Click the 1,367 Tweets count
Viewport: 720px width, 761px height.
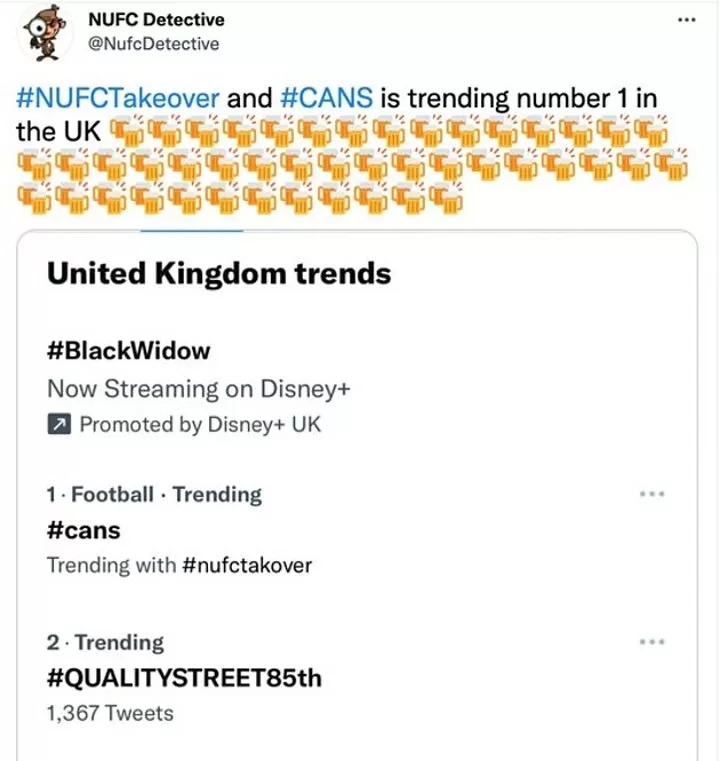point(110,713)
